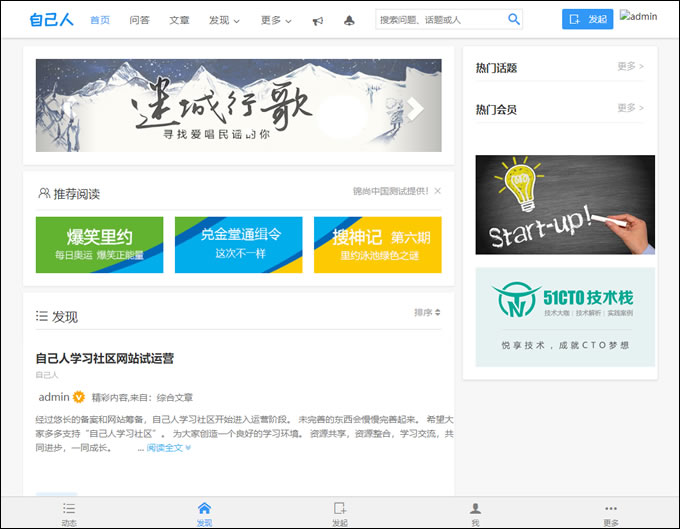Viewport: 680px width, 529px height.
Task: Open the 51CTO 技术栈 ad banner
Action: (565, 316)
